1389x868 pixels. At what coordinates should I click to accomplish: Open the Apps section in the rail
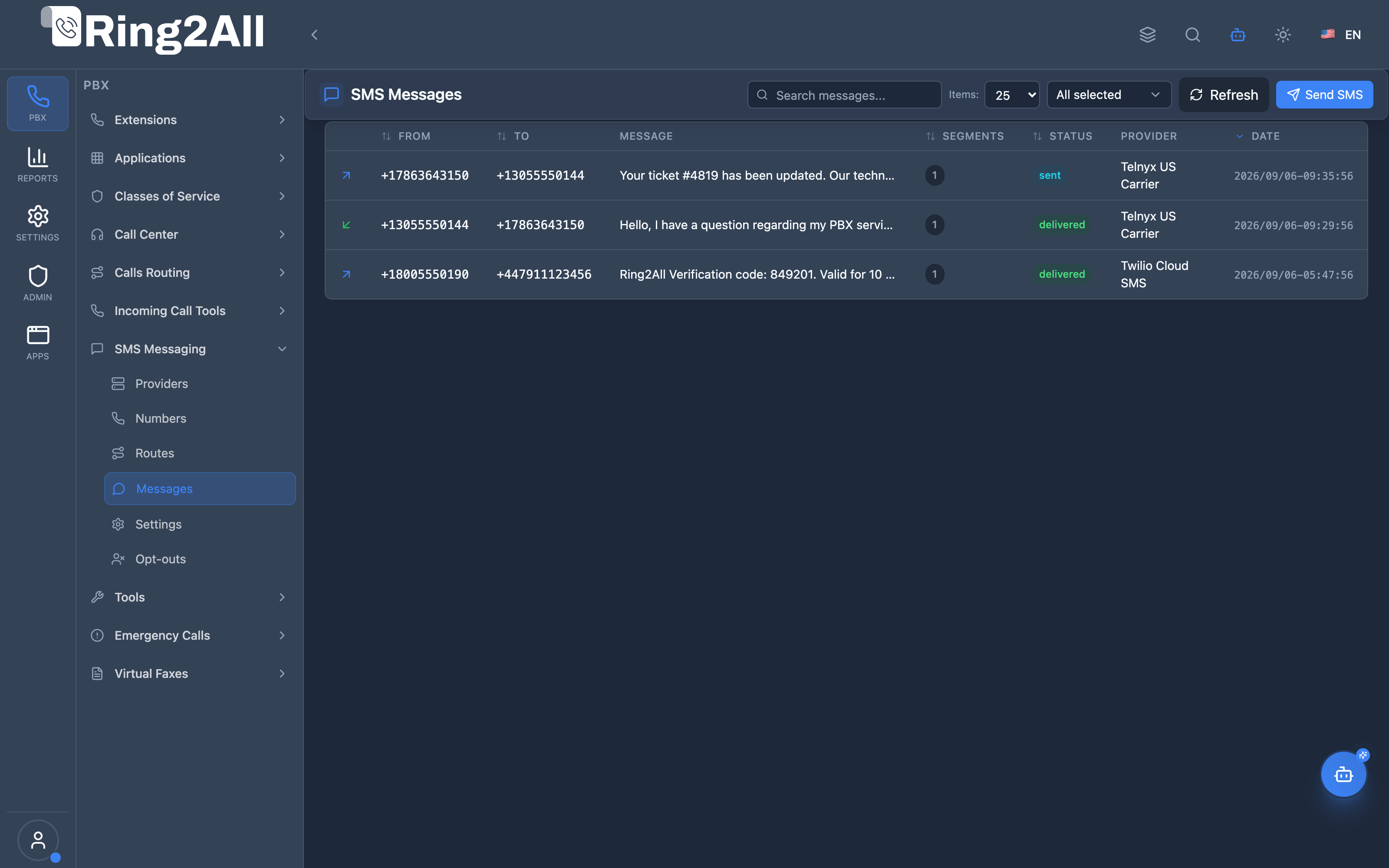pyautogui.click(x=38, y=343)
